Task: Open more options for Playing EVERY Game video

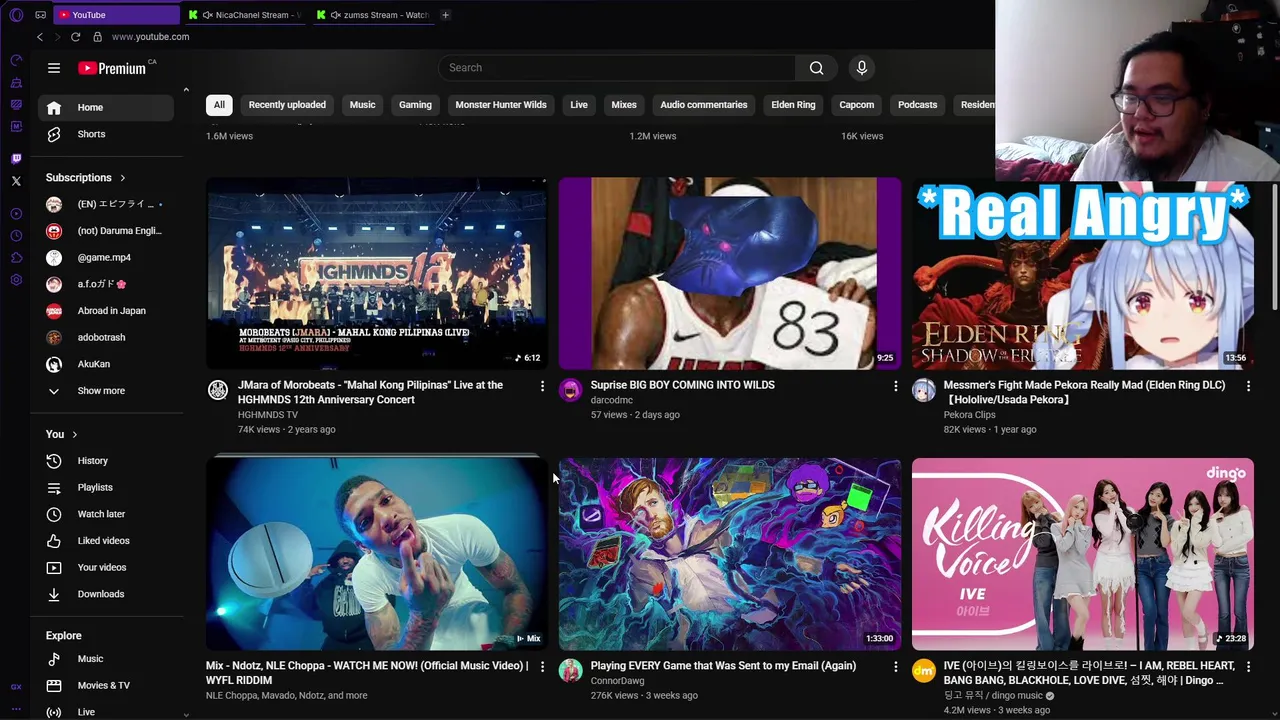Action: [x=895, y=667]
